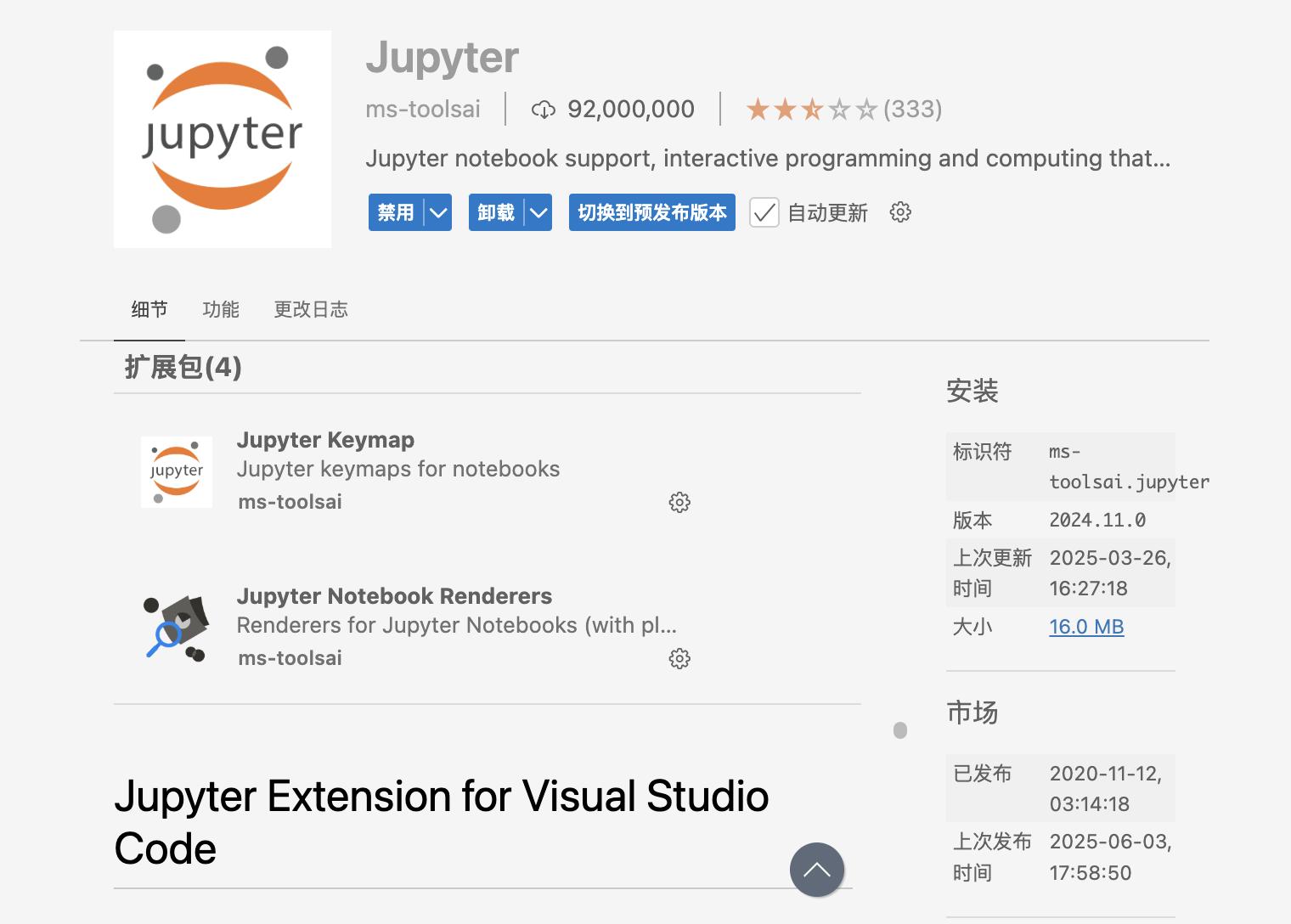Open Jupyter Notebook Renderers manage gear

click(679, 658)
